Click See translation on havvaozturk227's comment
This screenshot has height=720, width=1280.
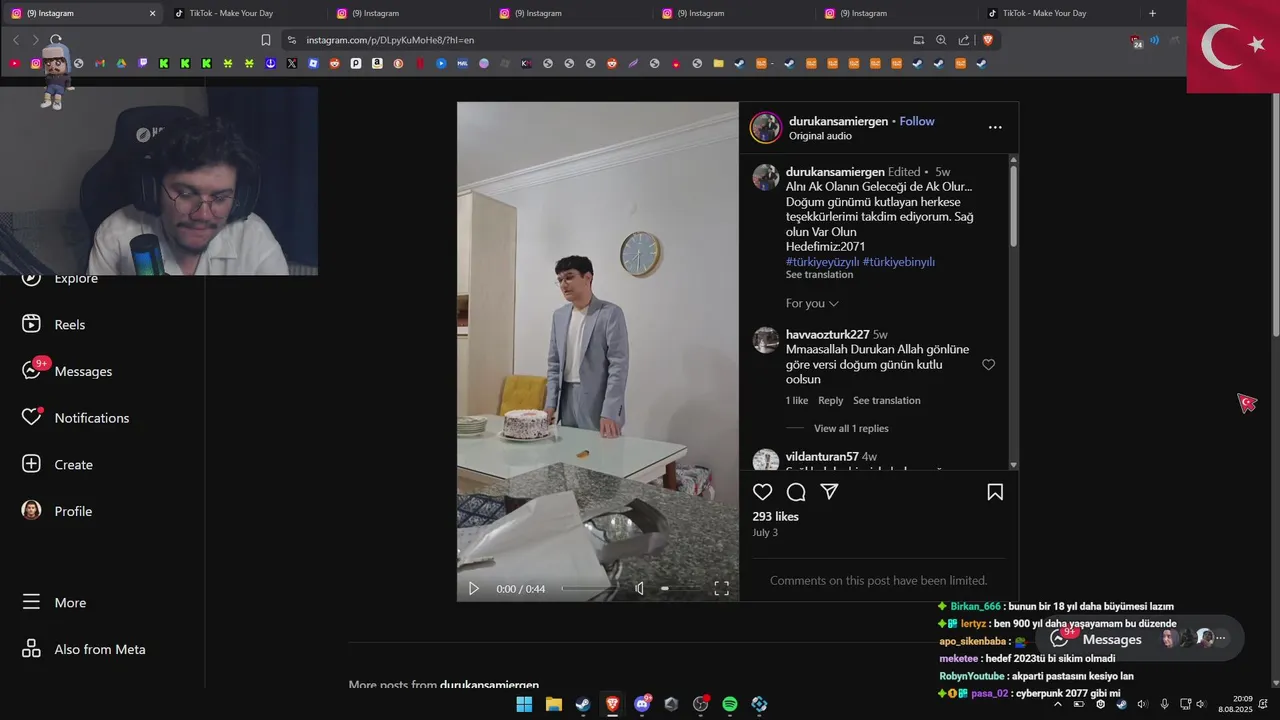click(x=886, y=400)
